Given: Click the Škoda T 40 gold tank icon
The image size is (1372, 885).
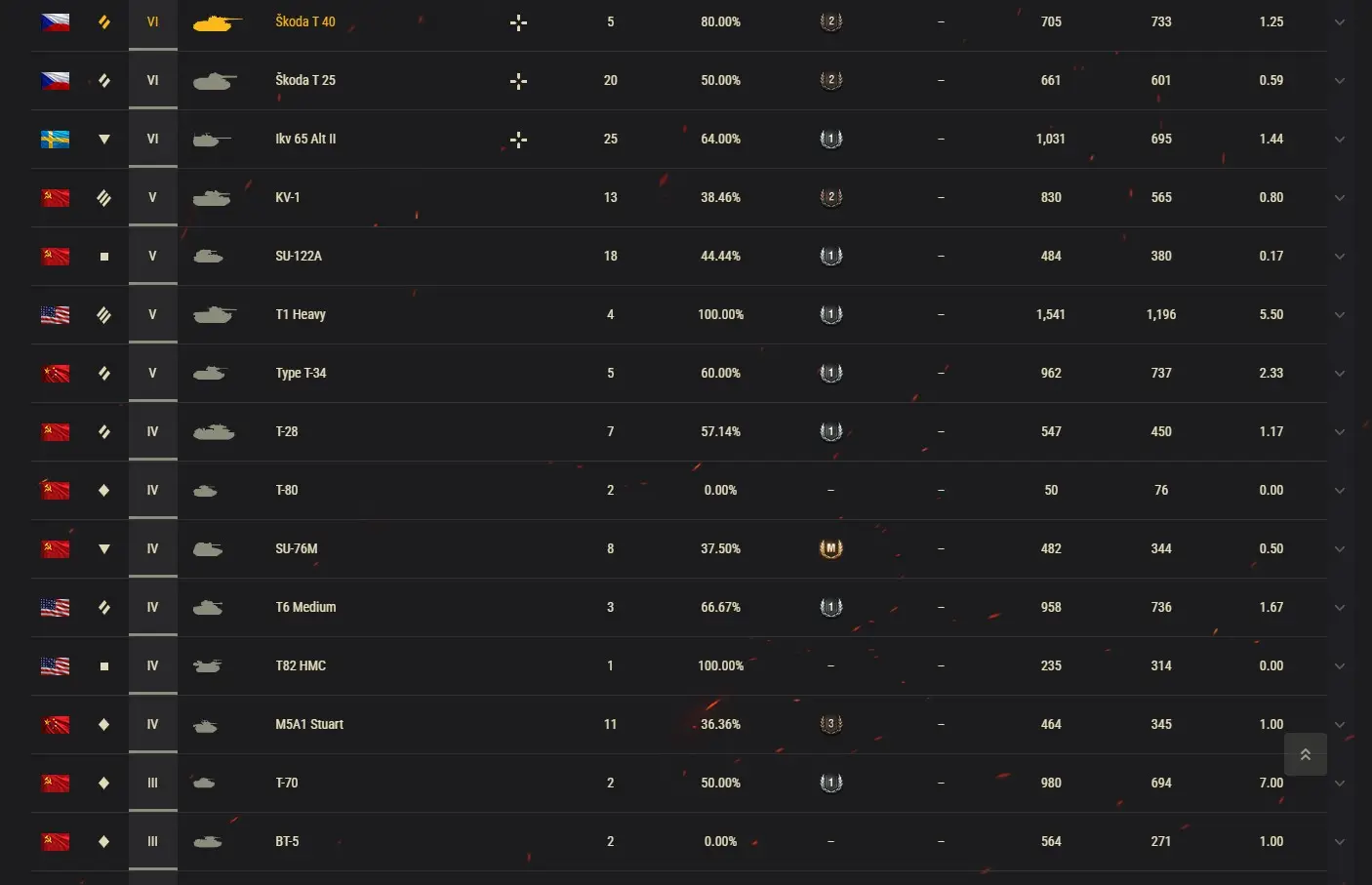Looking at the screenshot, I should 217,22.
